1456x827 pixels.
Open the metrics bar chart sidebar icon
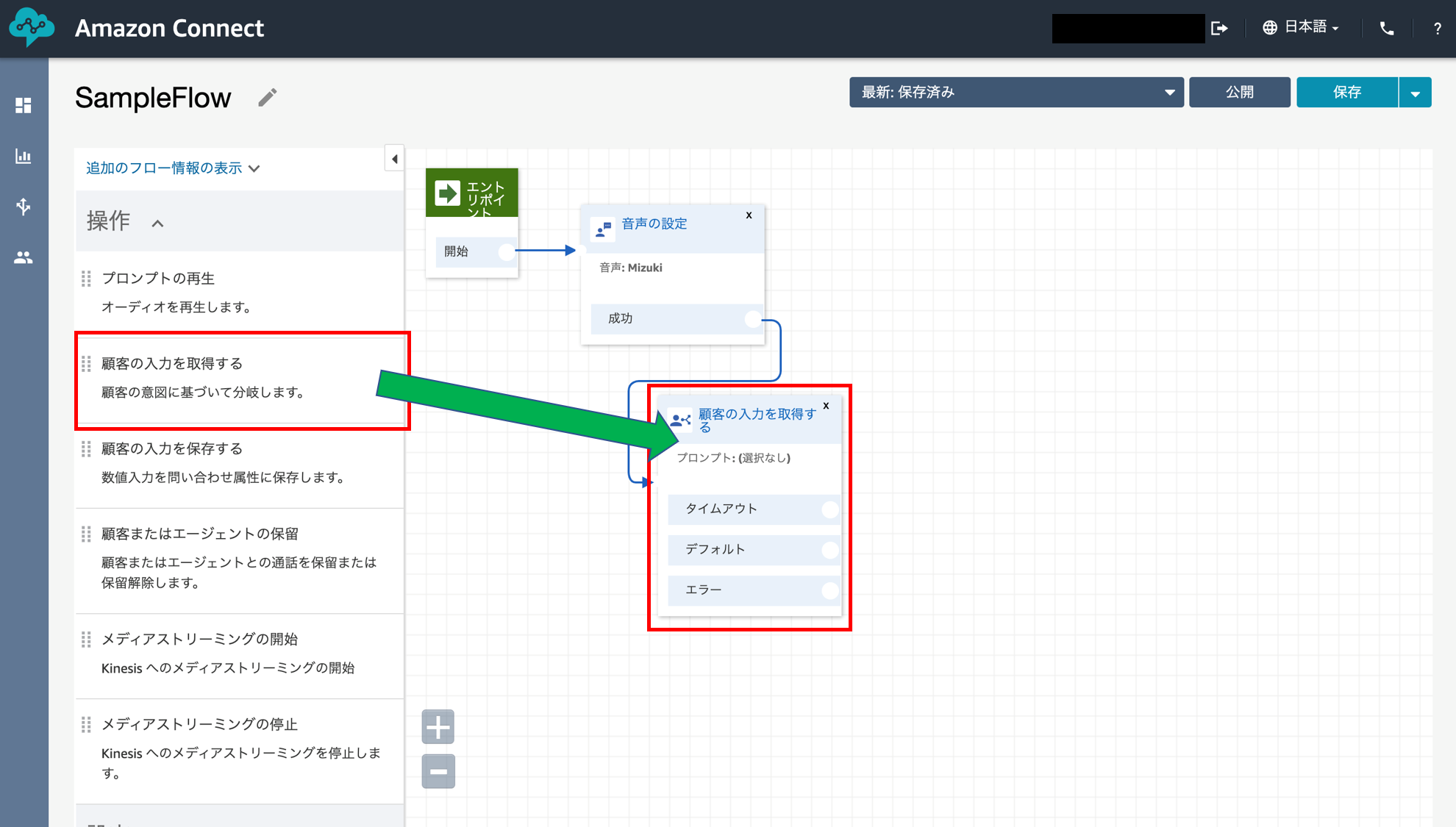click(x=24, y=156)
